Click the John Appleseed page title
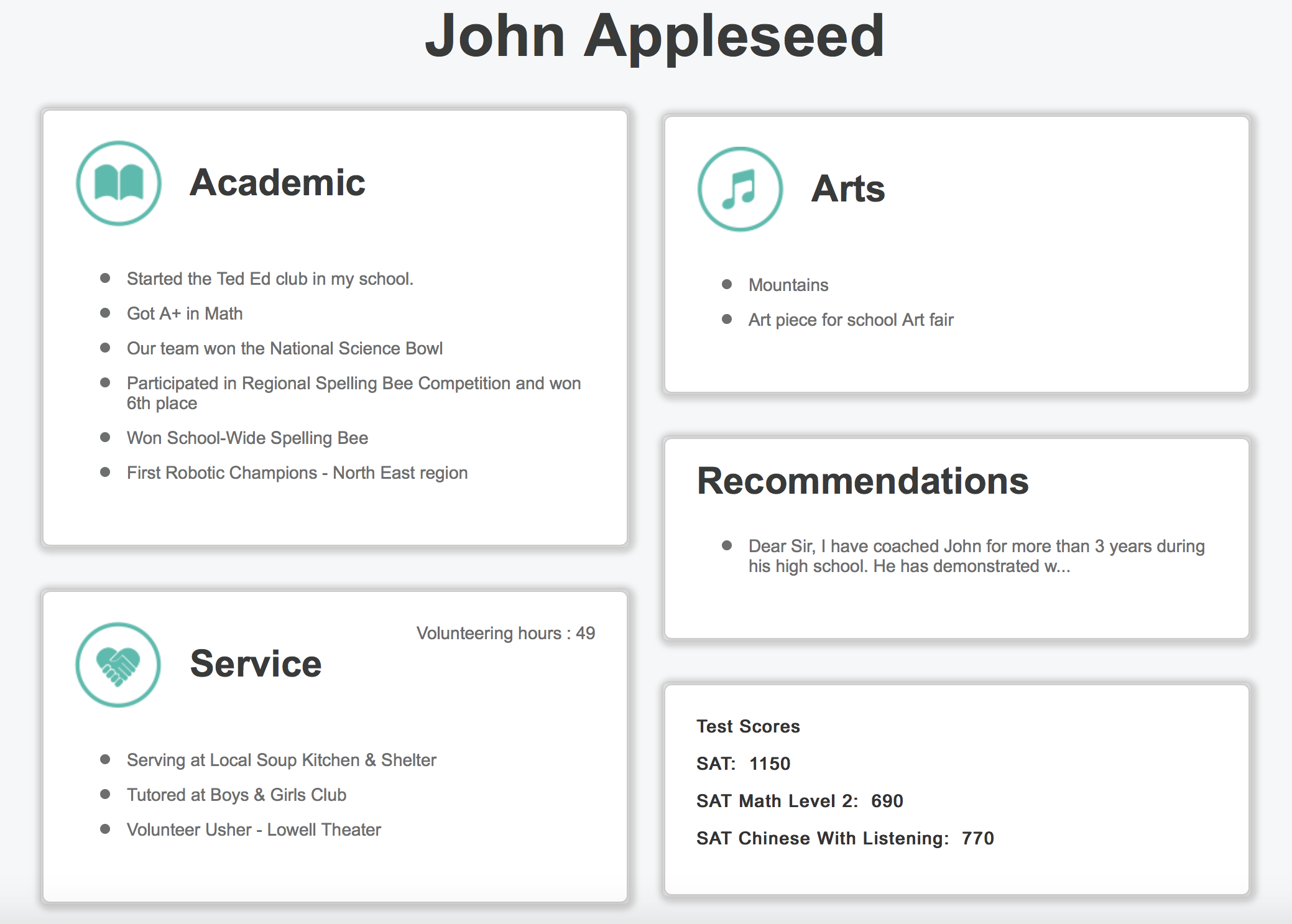 [654, 36]
